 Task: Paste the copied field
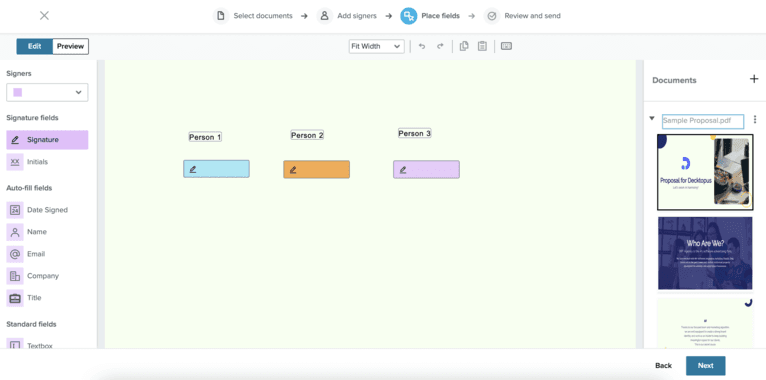click(x=482, y=46)
